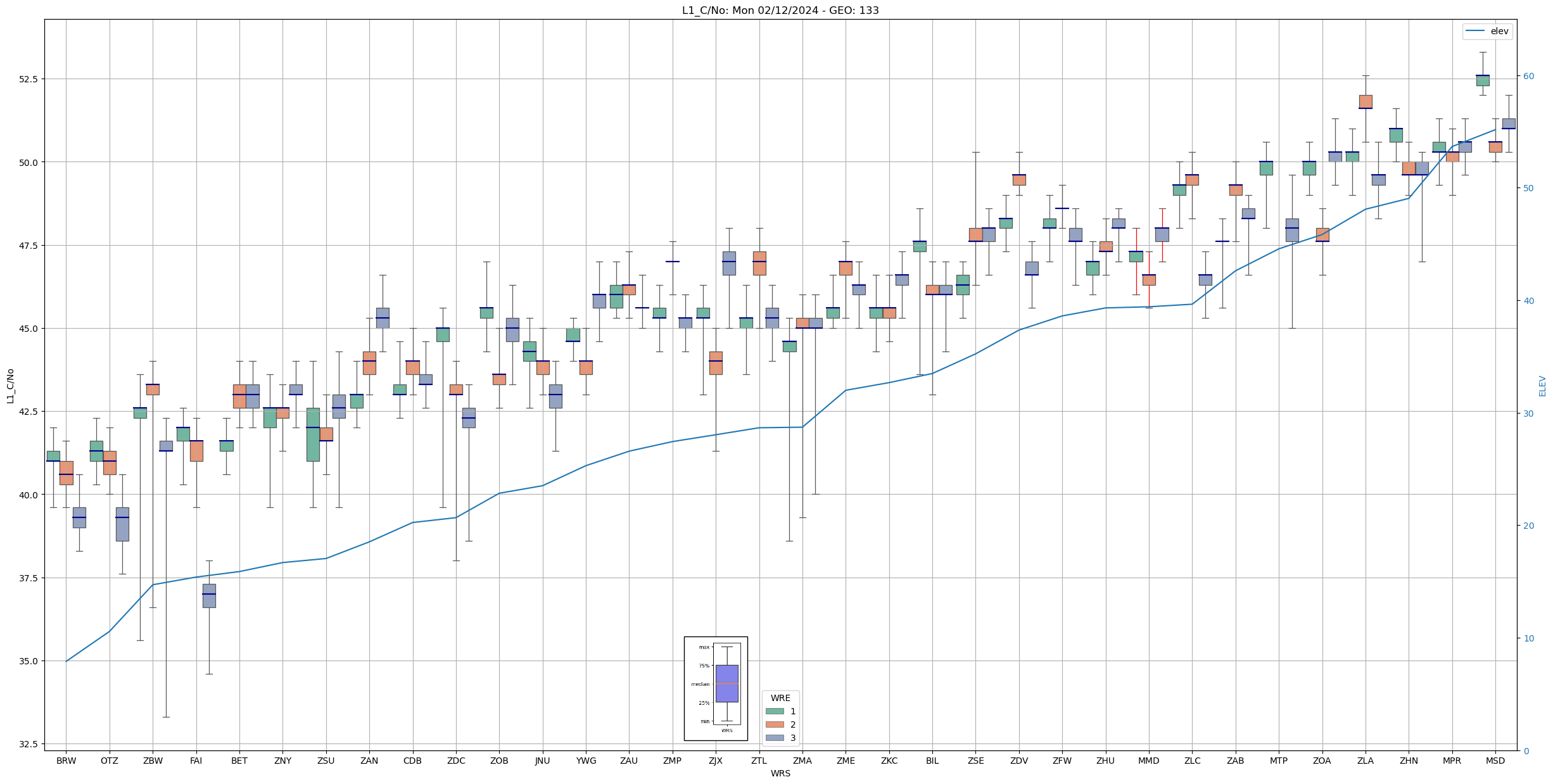Click the ELEV right axis title
This screenshot has width=1553, height=784.
1542,385
